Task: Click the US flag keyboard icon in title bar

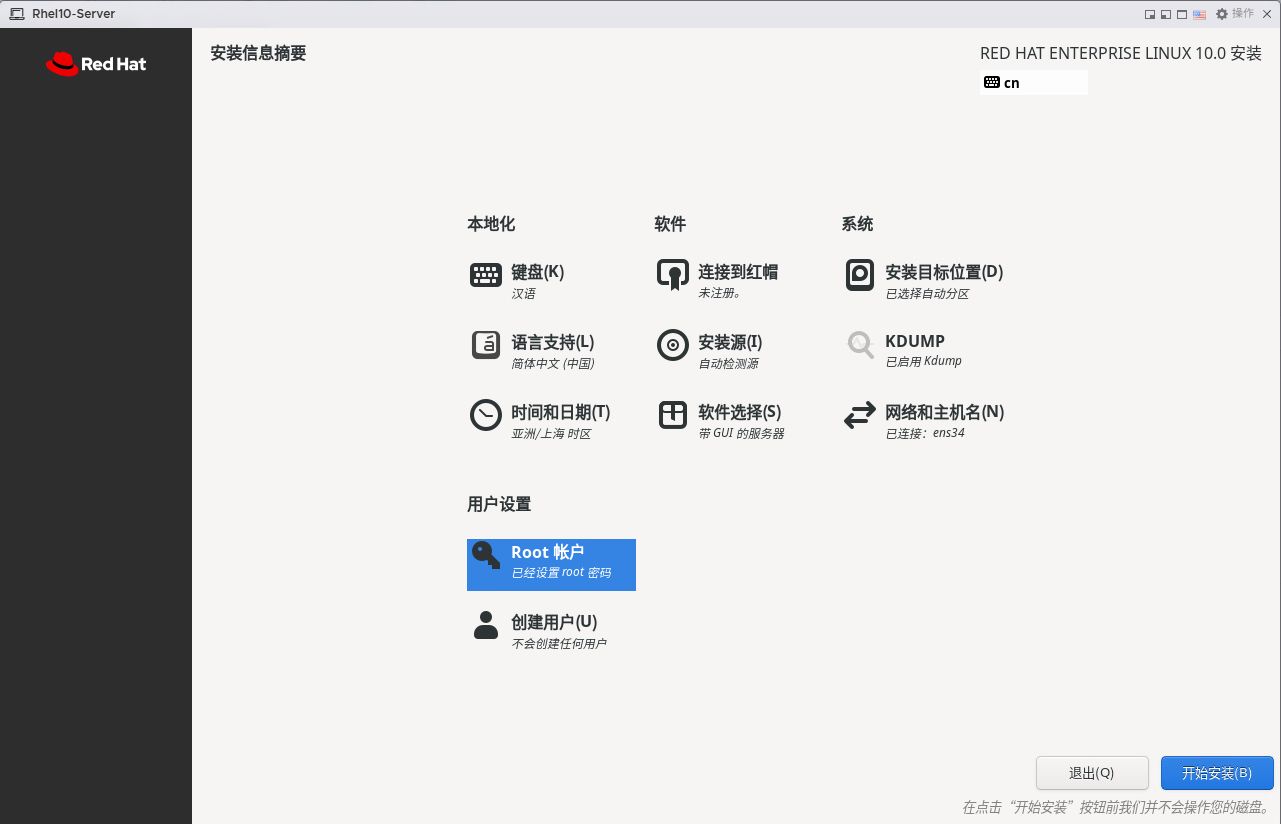Action: coord(1199,14)
